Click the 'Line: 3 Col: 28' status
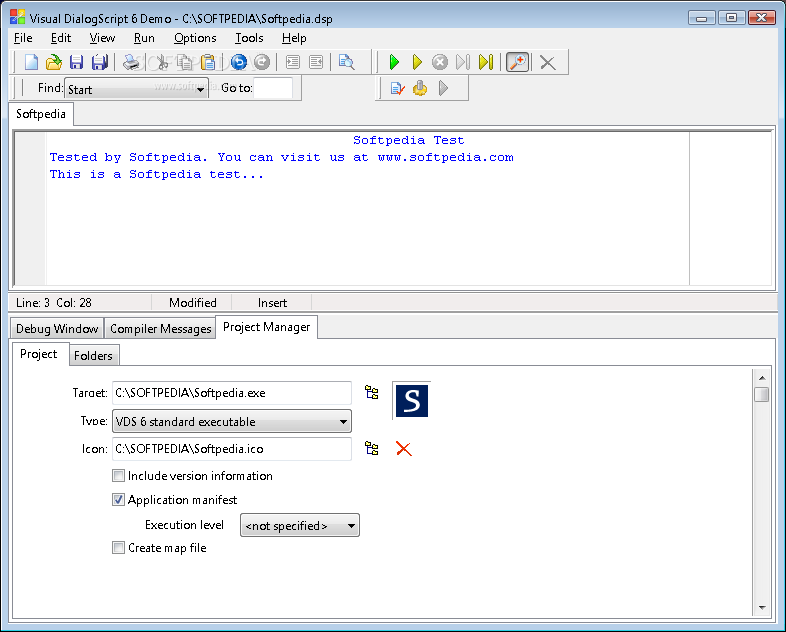Screen dimensions: 786x632 tap(54, 303)
